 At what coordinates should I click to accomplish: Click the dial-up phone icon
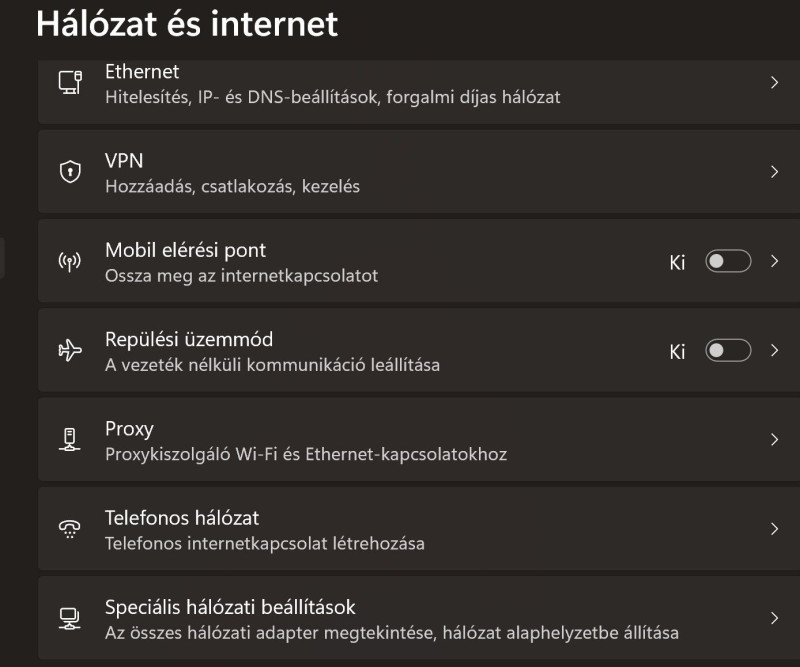point(69,530)
